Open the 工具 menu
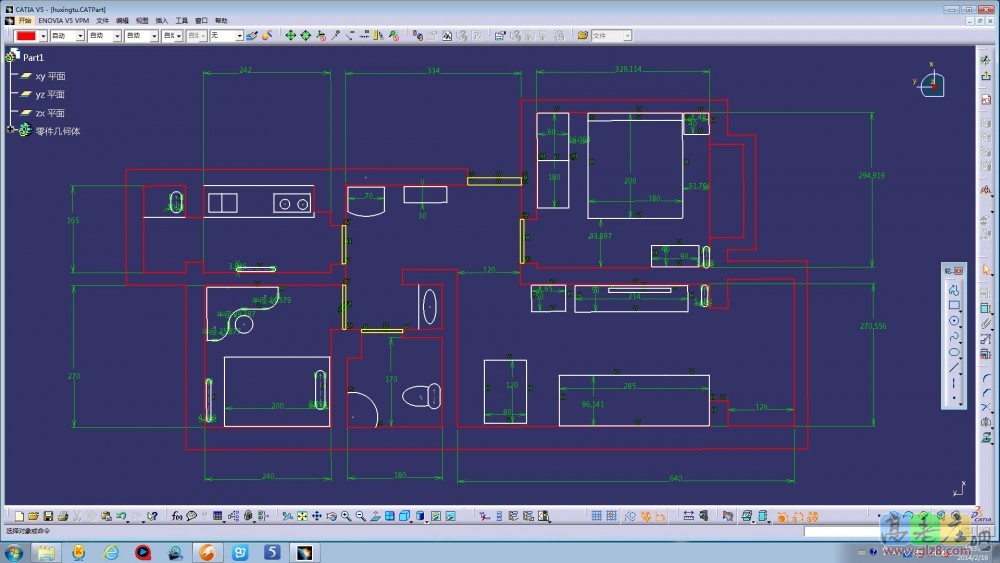Viewport: 1000px width, 563px height. (181, 20)
